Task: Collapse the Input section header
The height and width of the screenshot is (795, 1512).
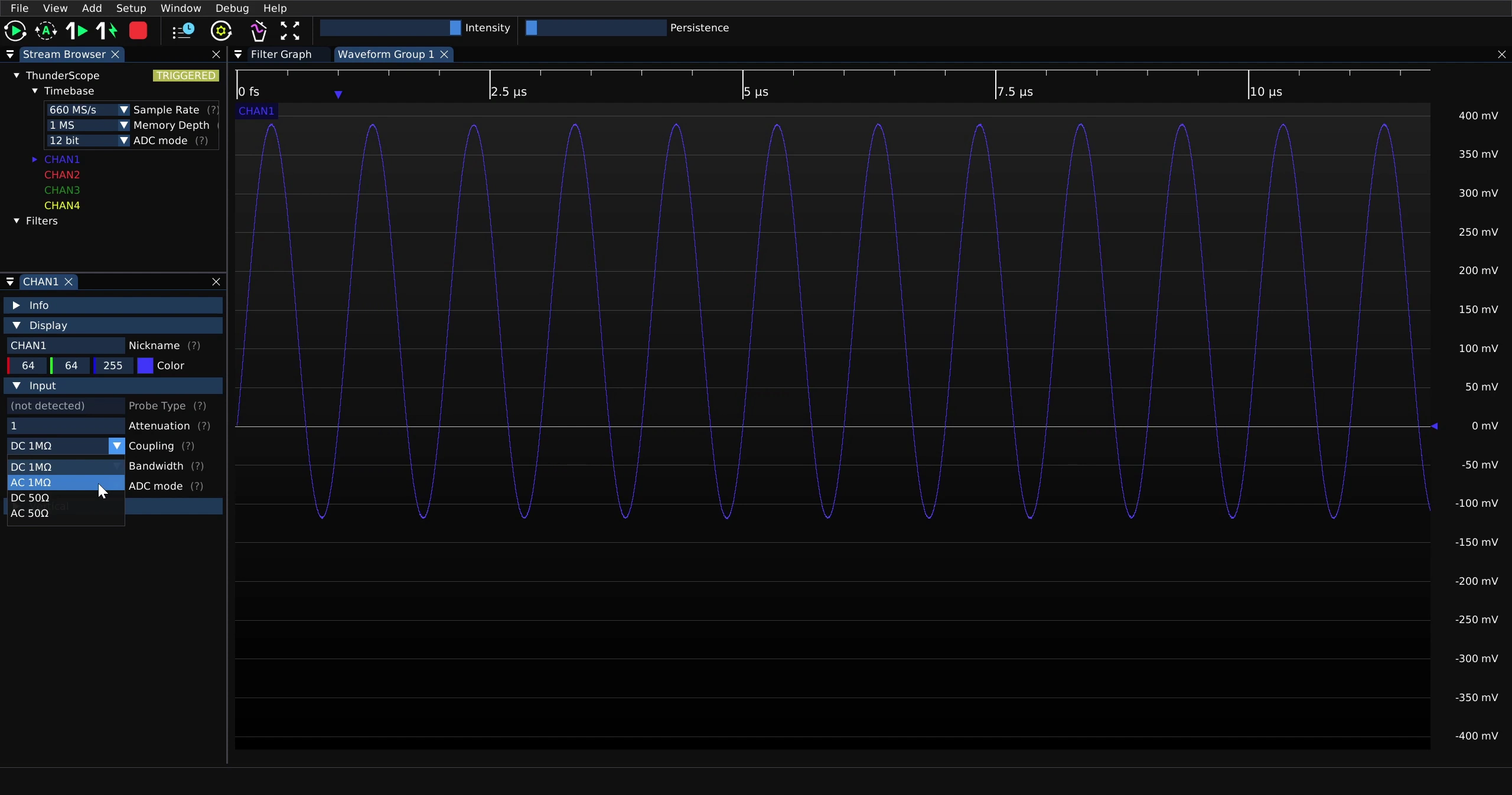Action: (113, 386)
